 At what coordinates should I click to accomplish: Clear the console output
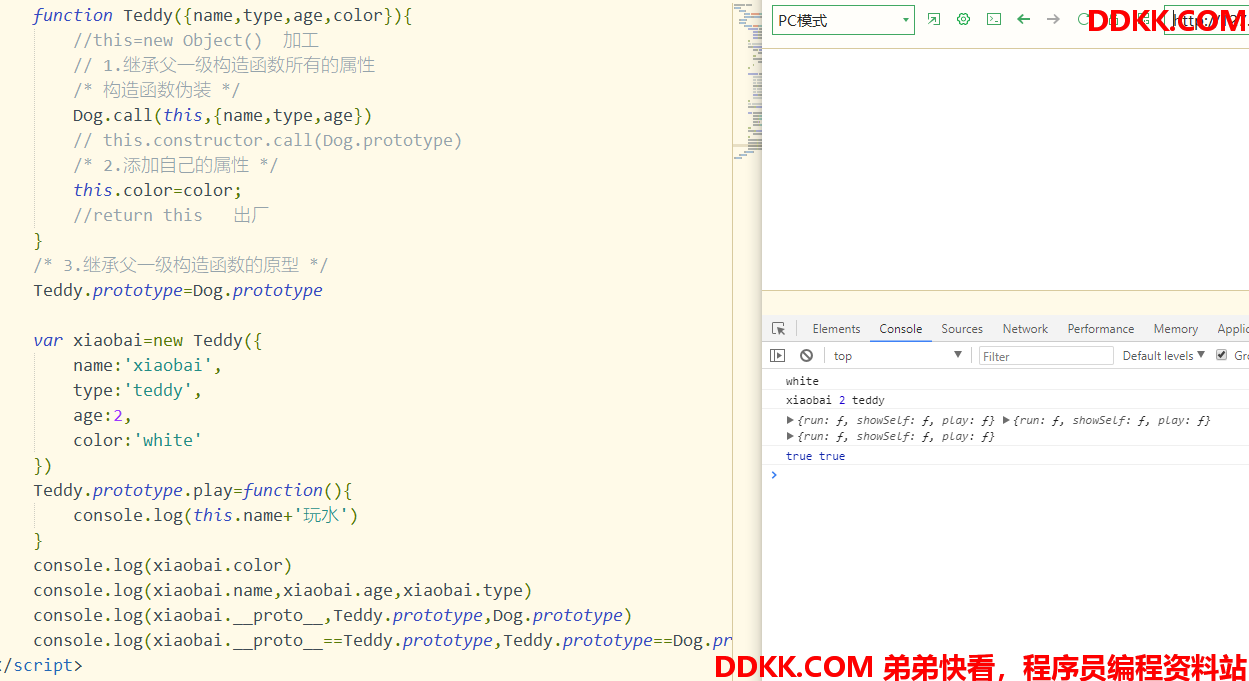tap(806, 356)
